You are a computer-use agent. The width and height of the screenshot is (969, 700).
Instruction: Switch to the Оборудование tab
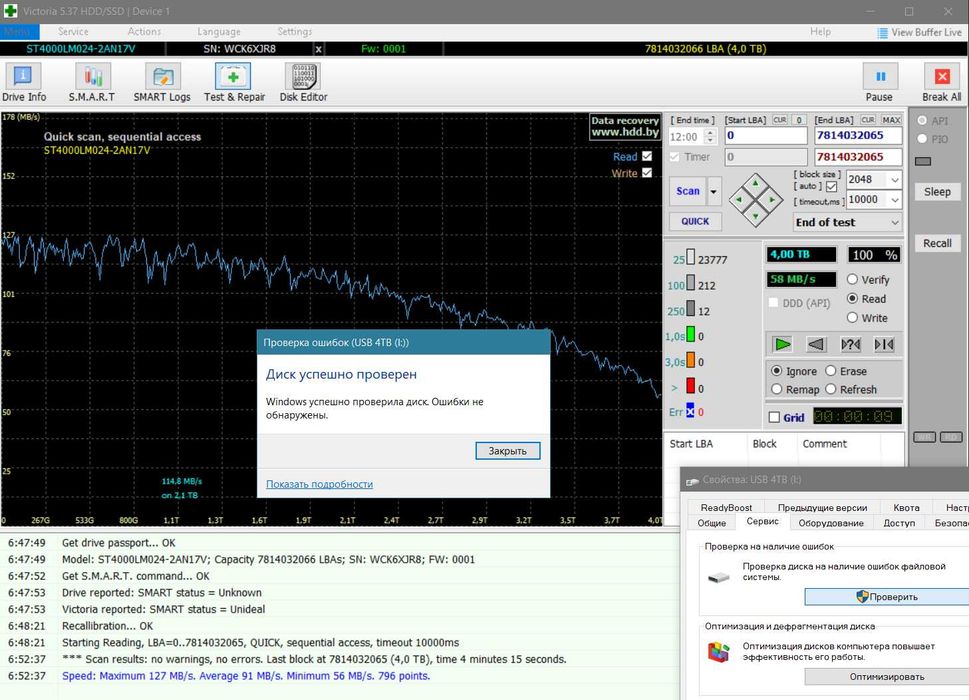click(x=830, y=523)
